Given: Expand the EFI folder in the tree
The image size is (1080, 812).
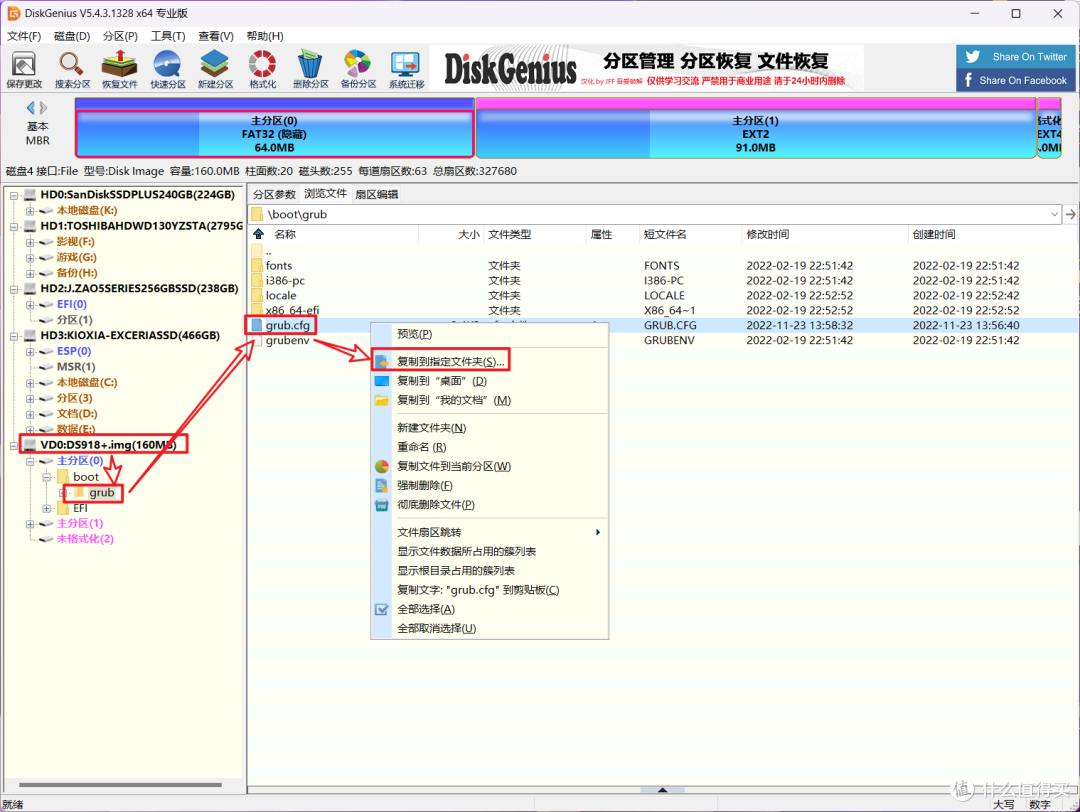Looking at the screenshot, I should click(x=47, y=508).
